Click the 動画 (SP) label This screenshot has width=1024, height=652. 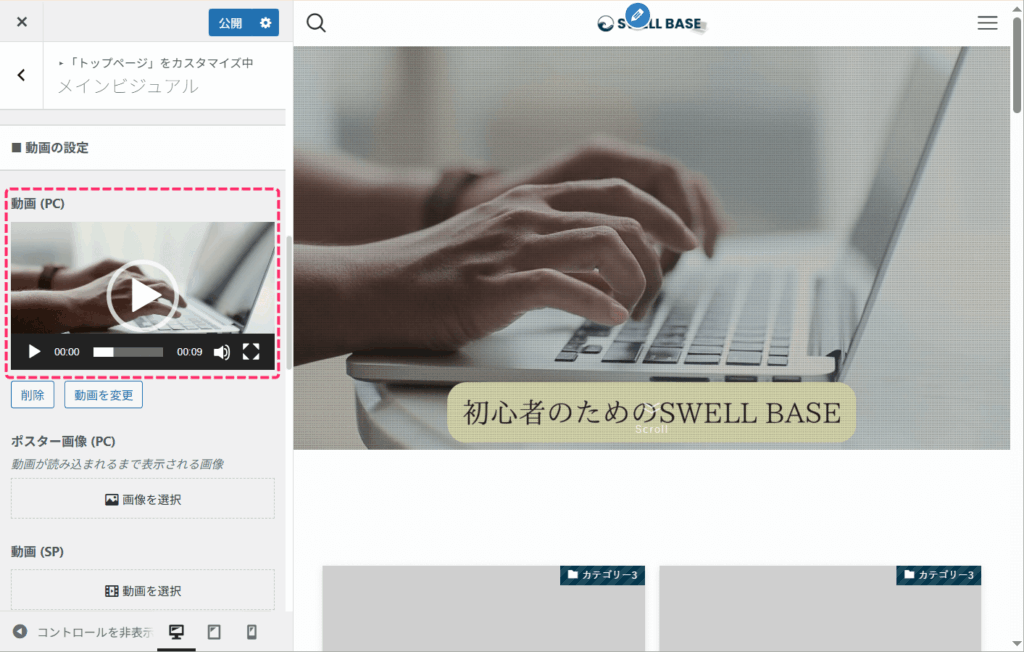tap(37, 552)
